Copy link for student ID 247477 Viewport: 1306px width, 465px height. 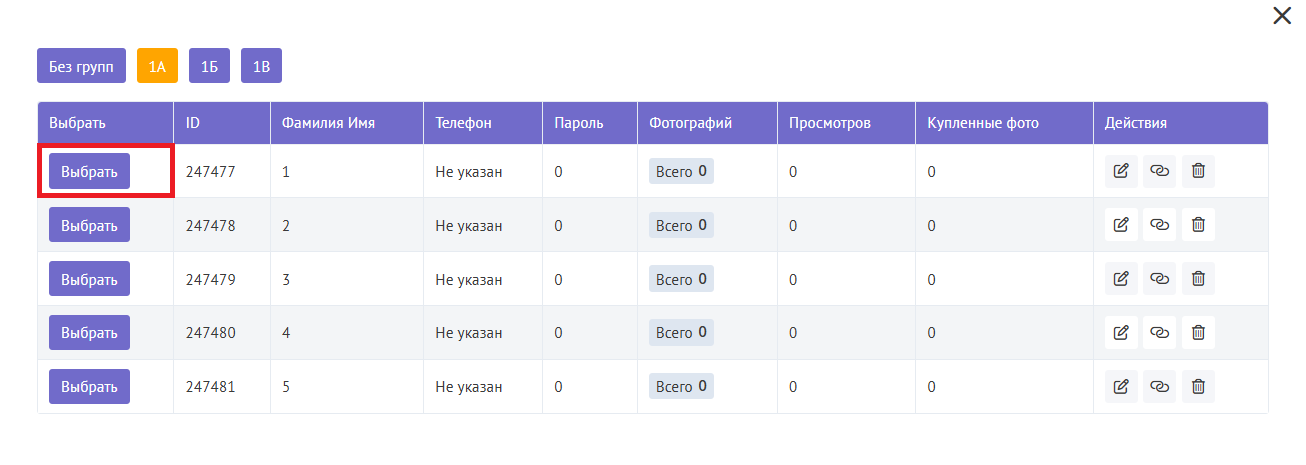pos(1160,171)
